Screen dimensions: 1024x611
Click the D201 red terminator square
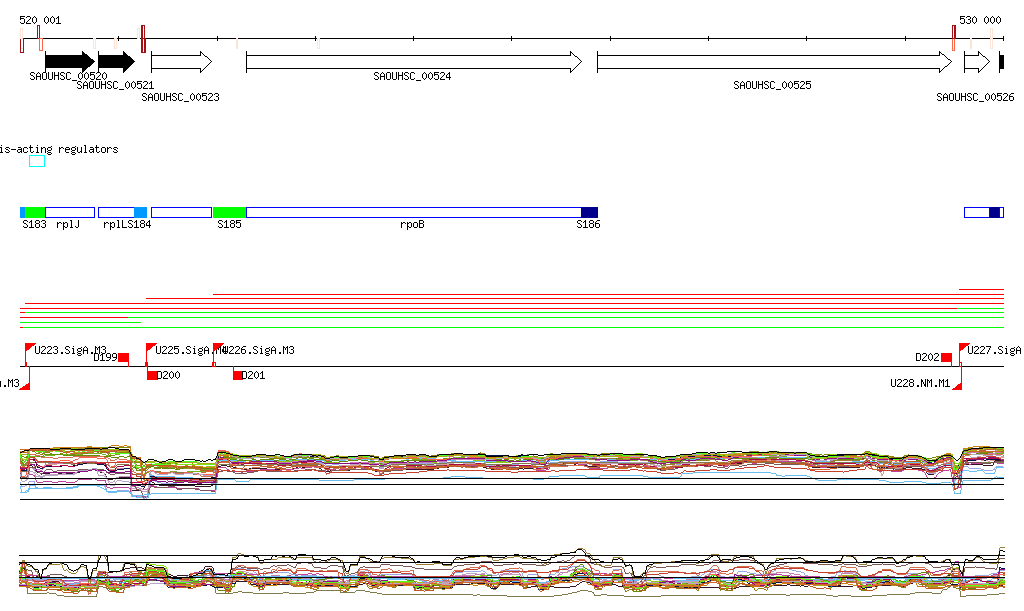[238, 375]
